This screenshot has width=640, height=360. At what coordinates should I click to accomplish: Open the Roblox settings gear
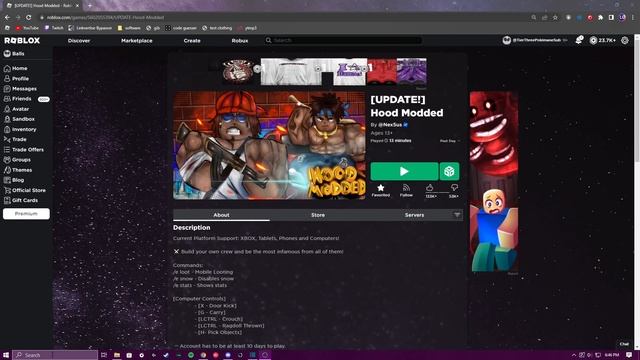(x=624, y=40)
